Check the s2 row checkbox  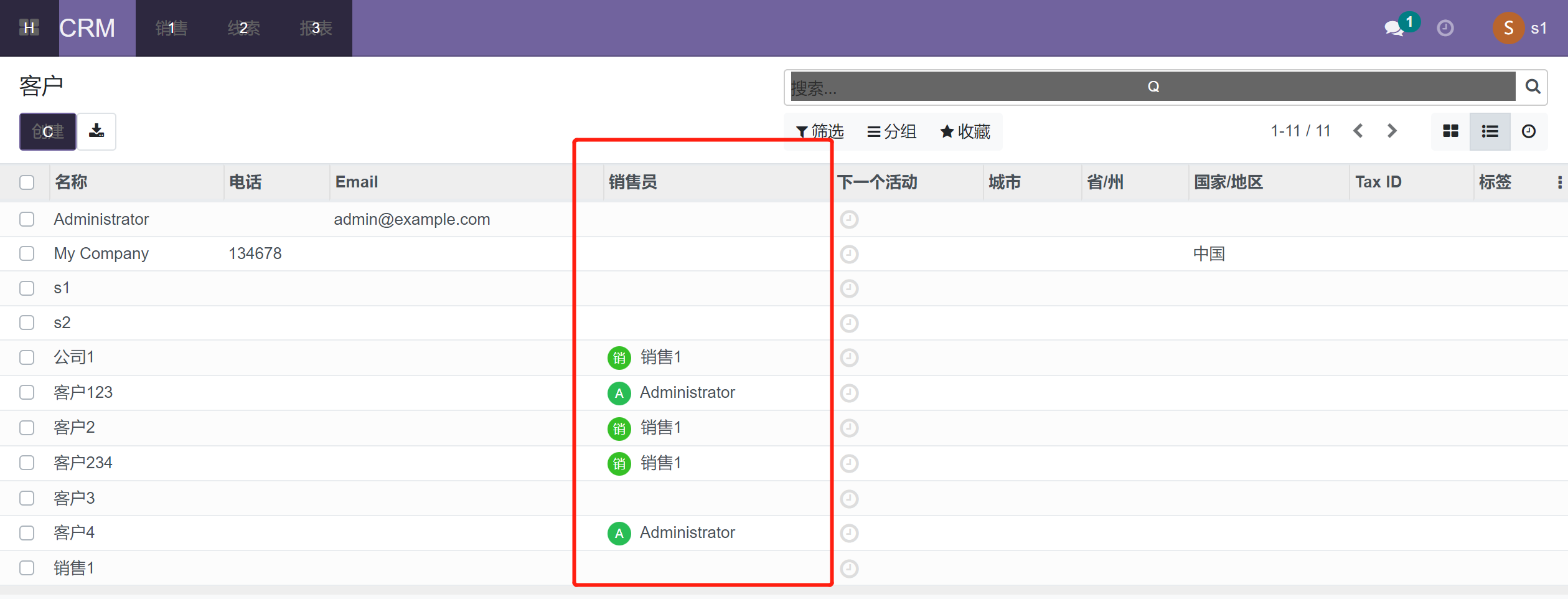(x=27, y=323)
